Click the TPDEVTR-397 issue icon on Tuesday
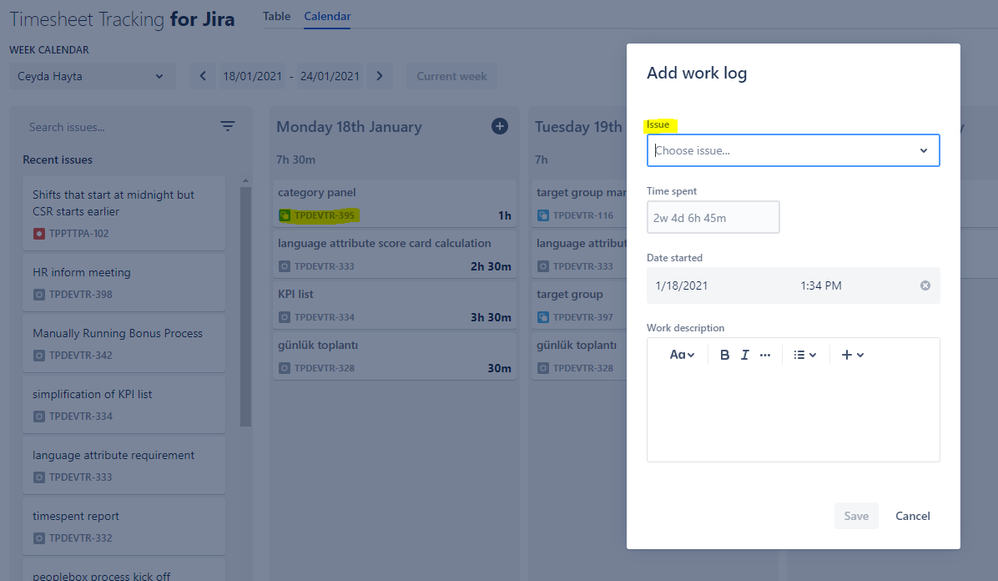Viewport: 998px width, 581px height. pyautogui.click(x=543, y=317)
